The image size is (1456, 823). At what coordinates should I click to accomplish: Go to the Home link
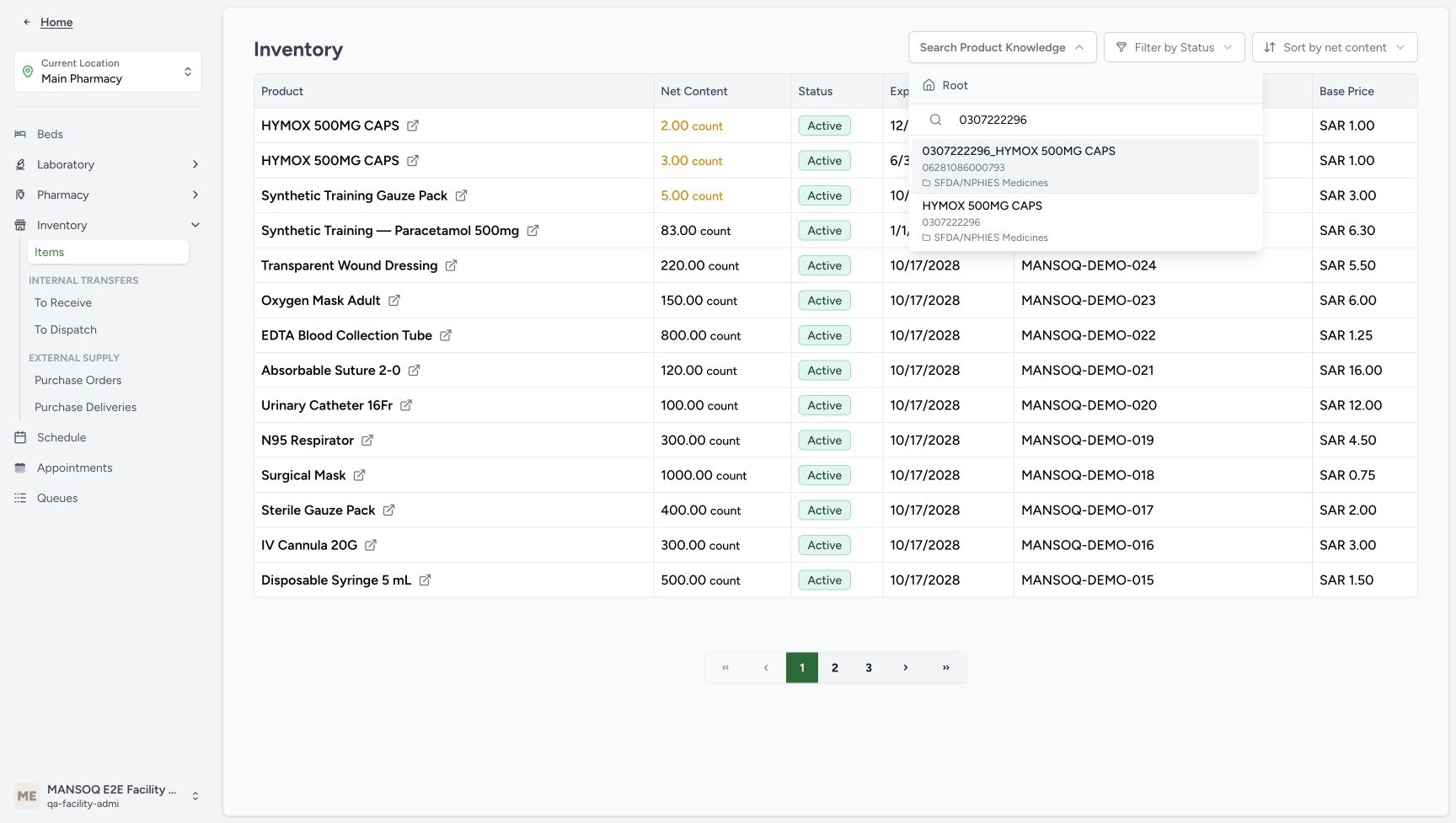point(56,22)
